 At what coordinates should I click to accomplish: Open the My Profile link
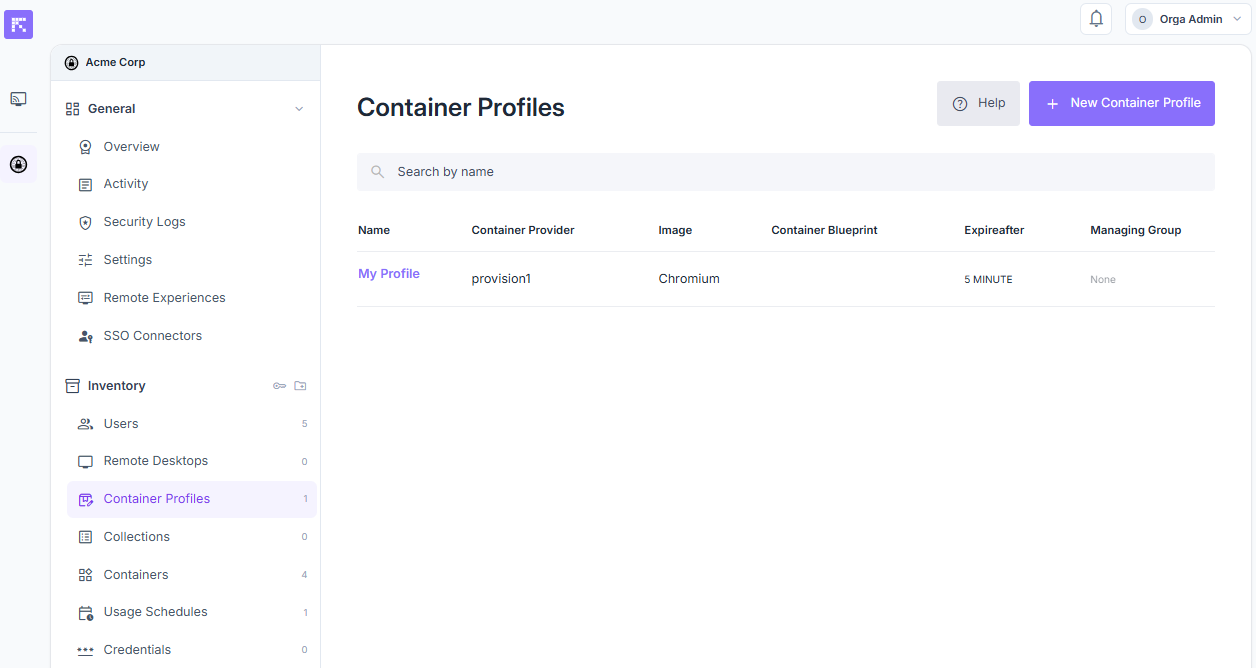point(389,274)
